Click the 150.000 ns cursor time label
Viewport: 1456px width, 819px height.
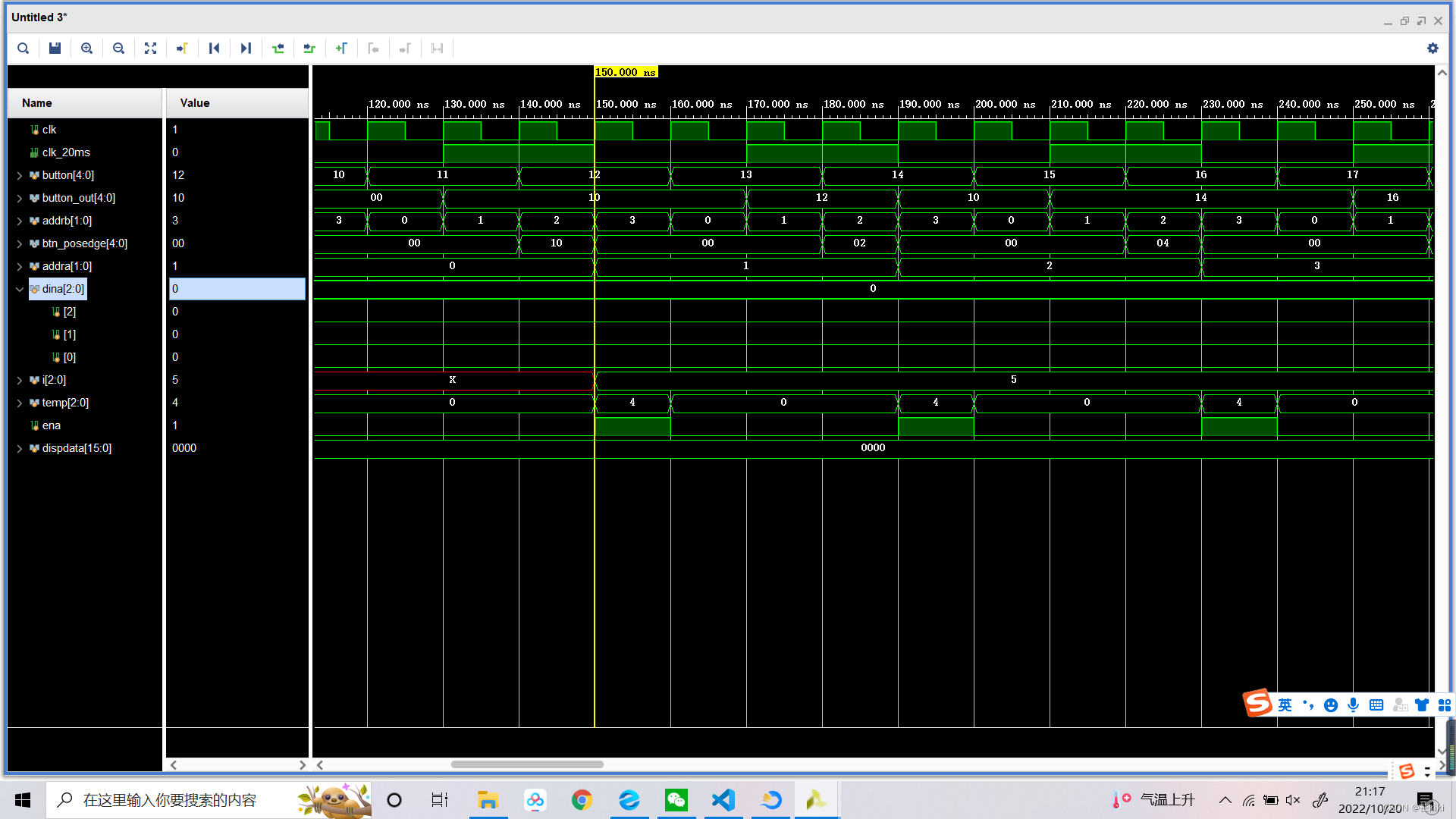(626, 72)
